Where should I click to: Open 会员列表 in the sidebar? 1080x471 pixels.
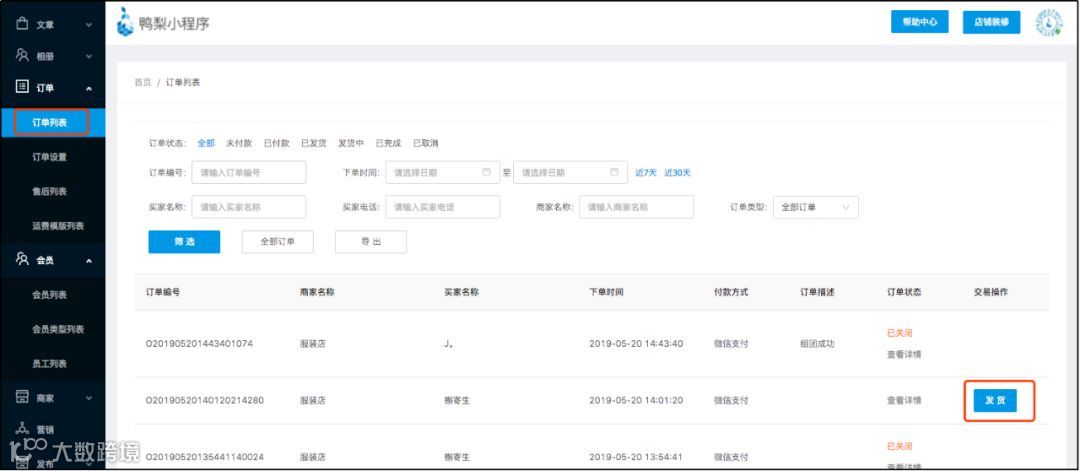tap(50, 295)
